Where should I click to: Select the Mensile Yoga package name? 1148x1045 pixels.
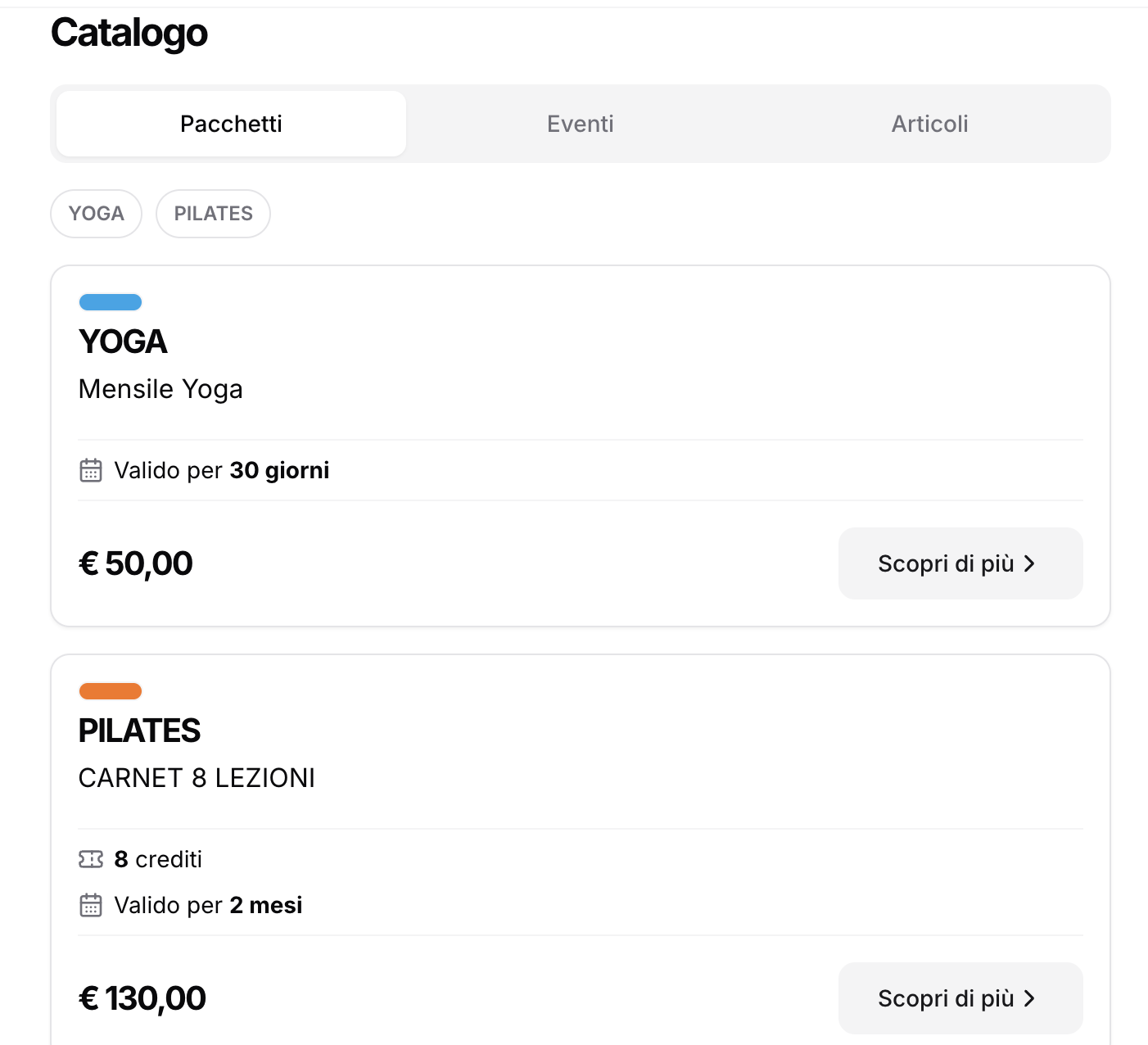(160, 389)
